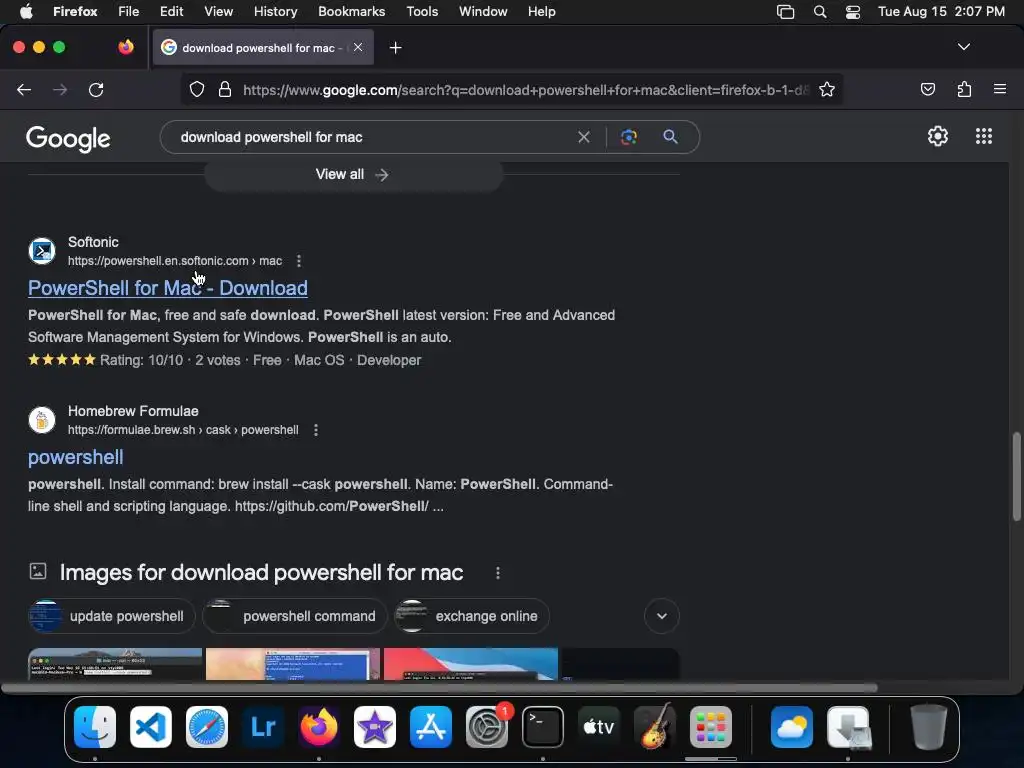This screenshot has height=768, width=1024.
Task: Open Finder from the Dock
Action: click(x=95, y=727)
